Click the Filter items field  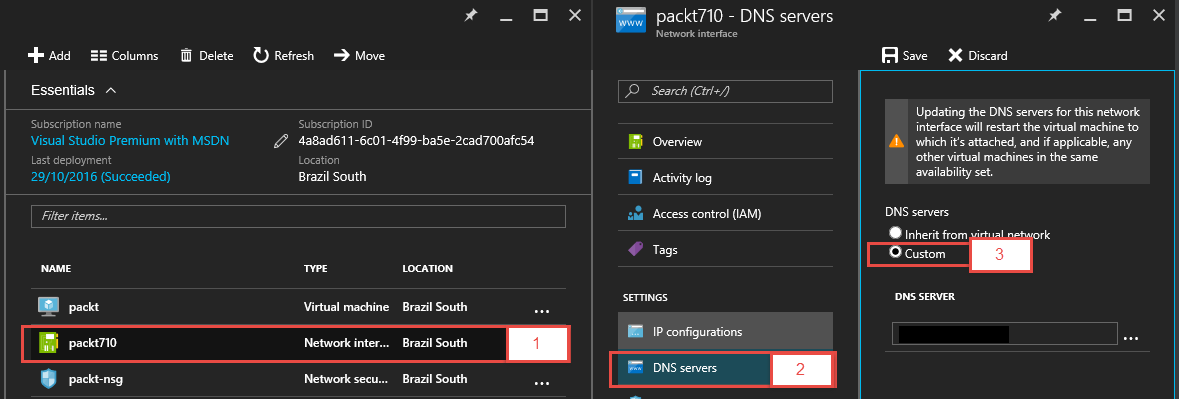pyautogui.click(x=298, y=216)
